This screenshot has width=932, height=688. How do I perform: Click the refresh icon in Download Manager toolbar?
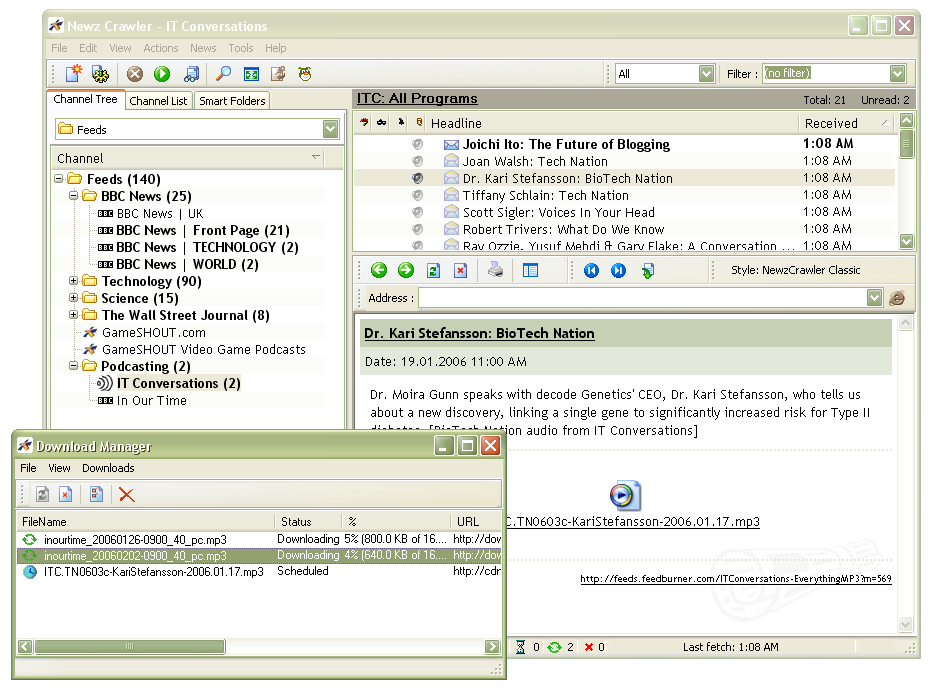click(42, 494)
